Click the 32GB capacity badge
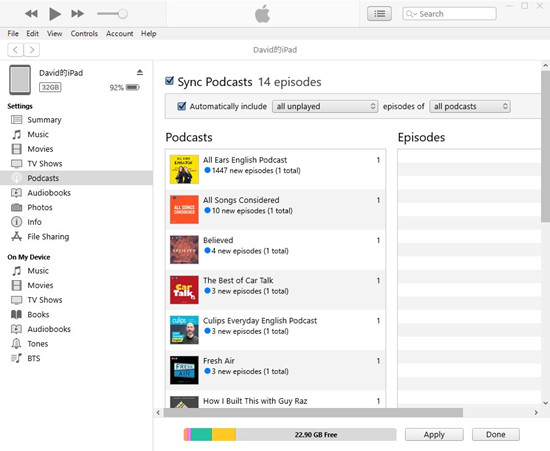Image resolution: width=550 pixels, height=451 pixels. pos(50,87)
